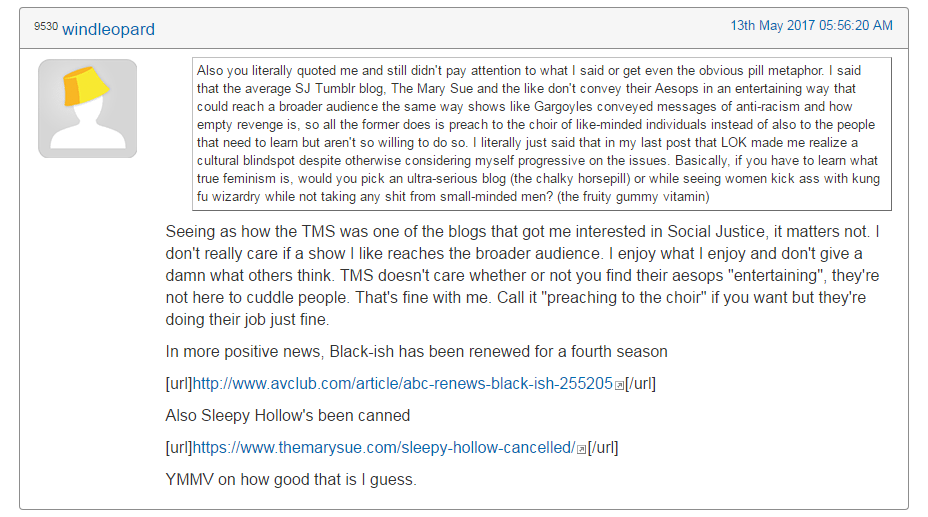928x517 pixels.
Task: Open the 13th May 2017 timestamp permalink
Action: [811, 25]
